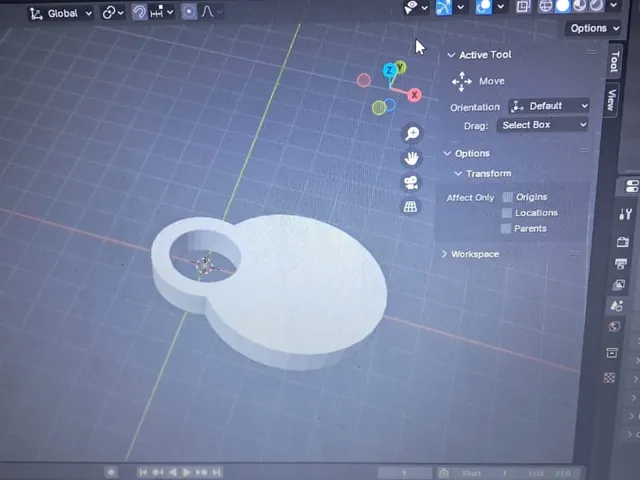The image size is (640, 480).
Task: Toggle proportional editing
Action: click(189, 12)
